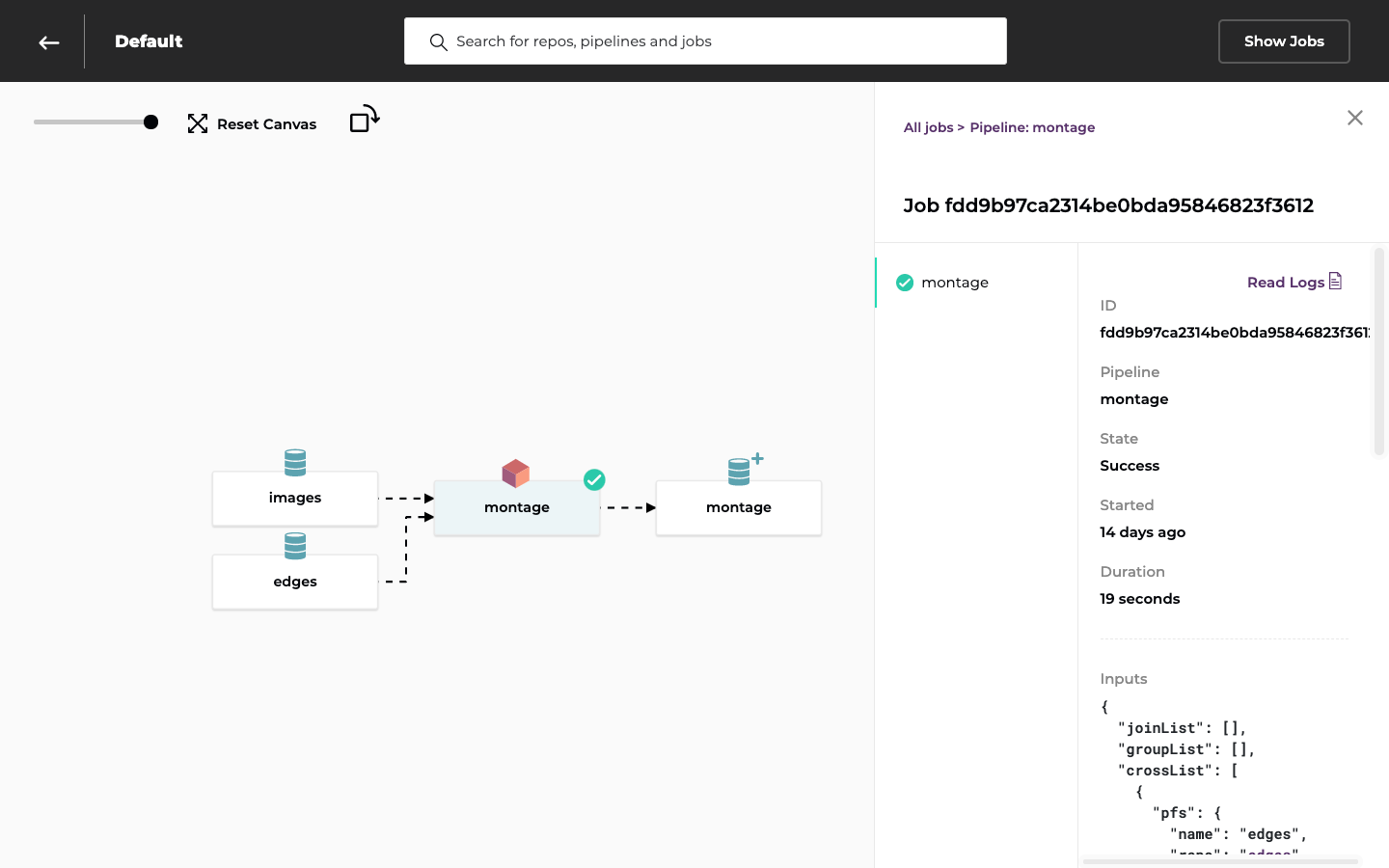Click the montage output repo icon
This screenshot has width=1389, height=868.
click(x=745, y=470)
